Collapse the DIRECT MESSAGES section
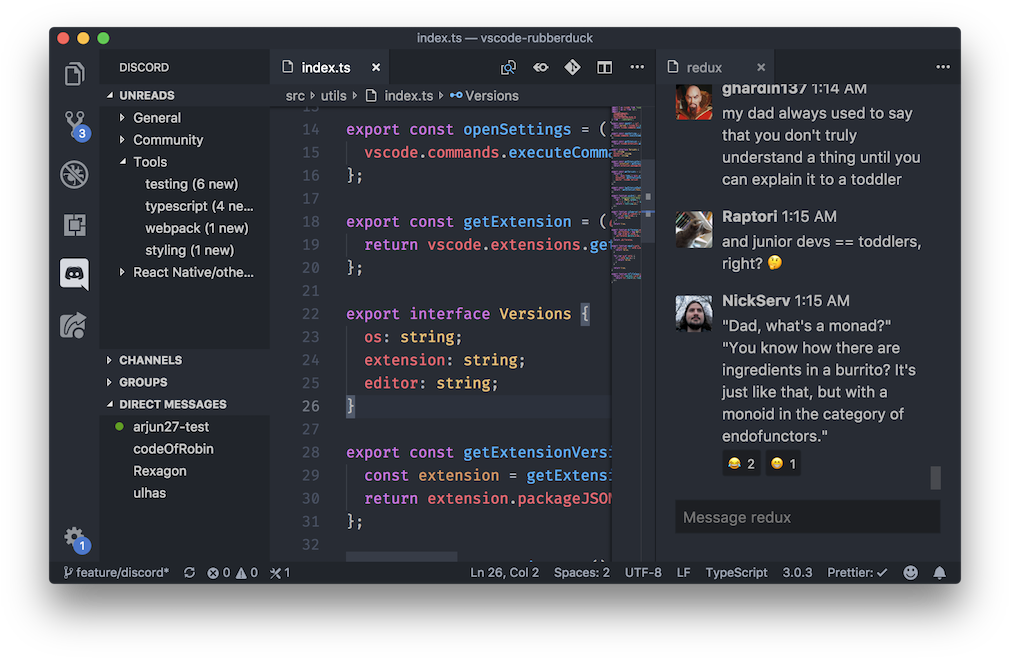Image resolution: width=1009 pixels, height=658 pixels. click(172, 404)
